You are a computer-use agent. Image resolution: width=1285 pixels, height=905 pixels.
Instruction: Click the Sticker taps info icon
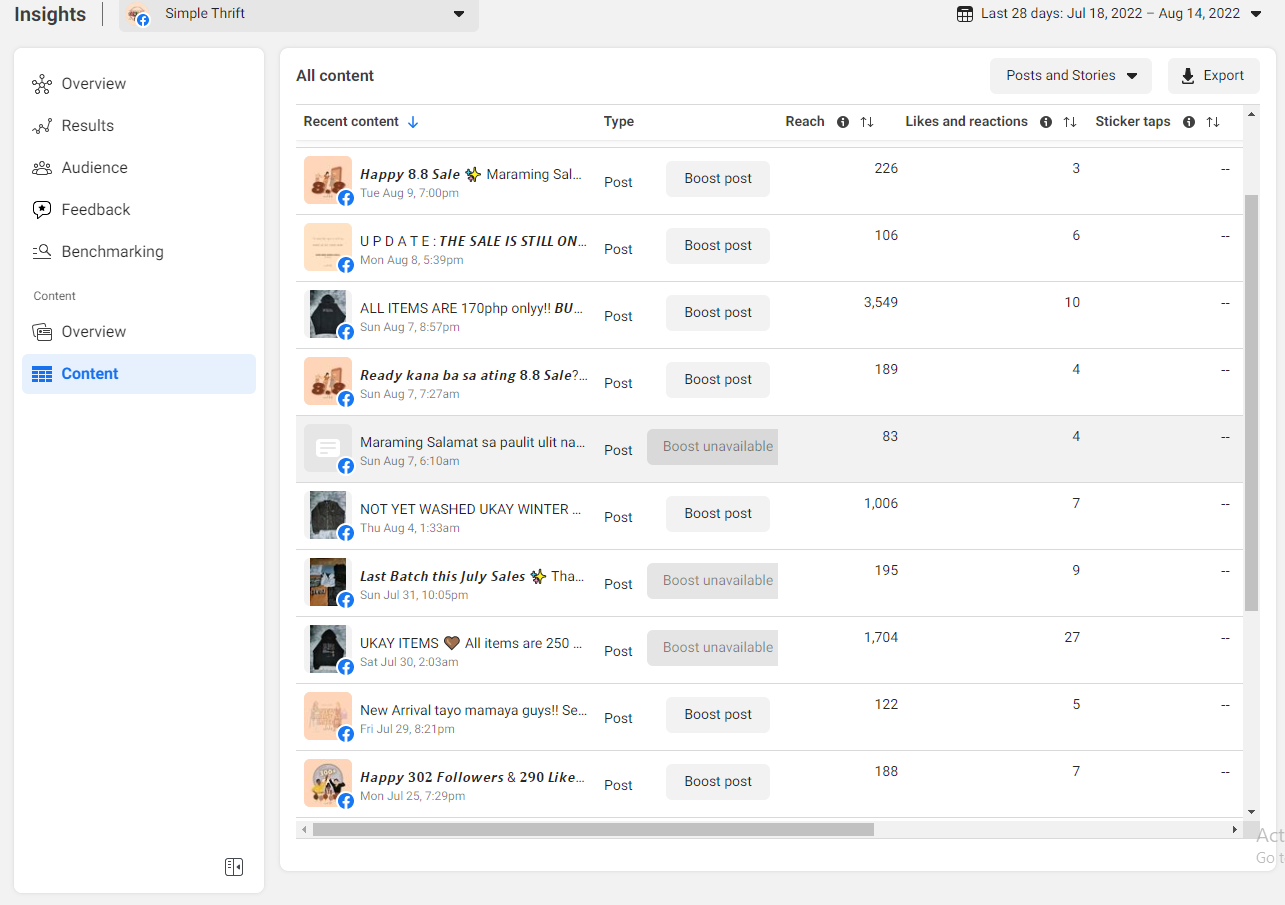click(1189, 122)
